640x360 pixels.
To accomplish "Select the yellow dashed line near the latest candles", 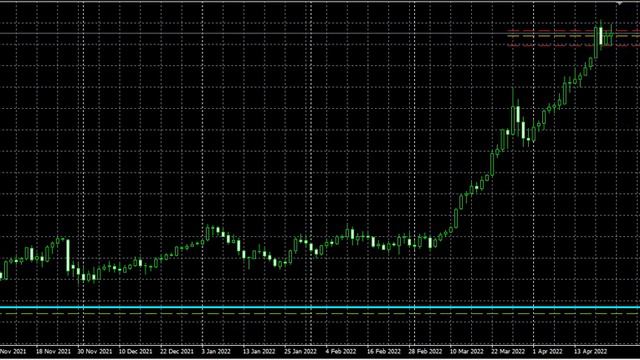I will click(573, 36).
